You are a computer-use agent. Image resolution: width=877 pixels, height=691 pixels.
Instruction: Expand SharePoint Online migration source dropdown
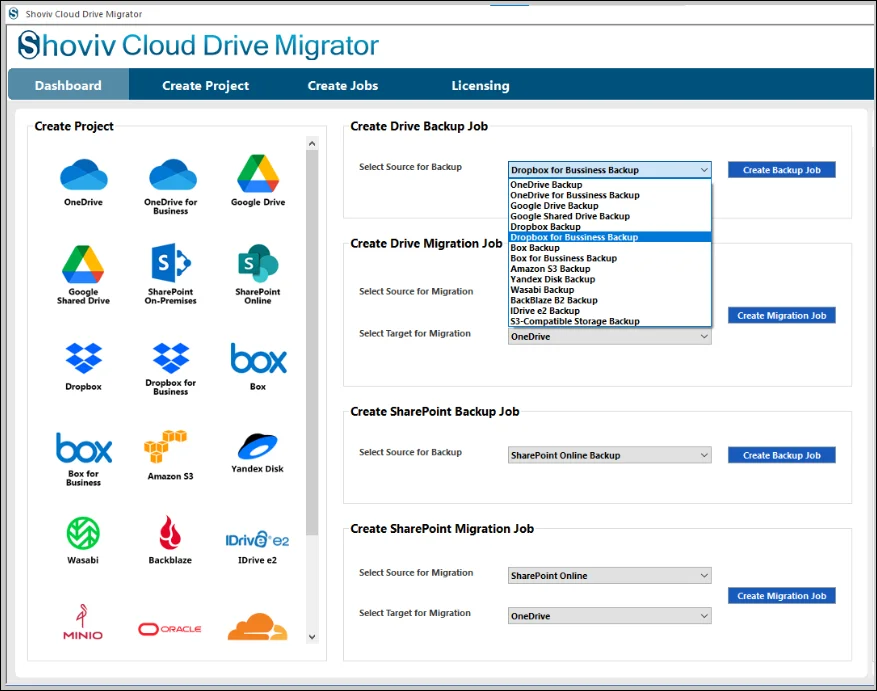point(610,575)
